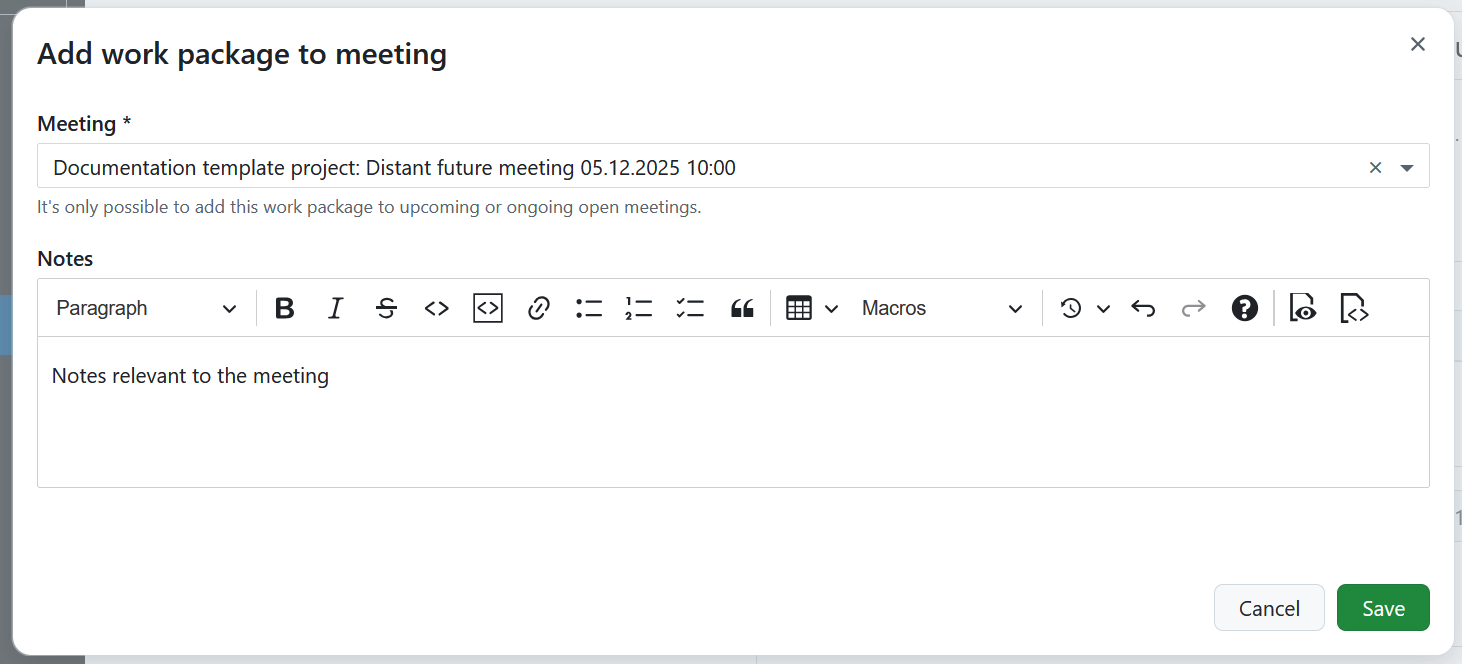The height and width of the screenshot is (664, 1462).
Task: Open the table insertion dropdown chevron
Action: (832, 308)
